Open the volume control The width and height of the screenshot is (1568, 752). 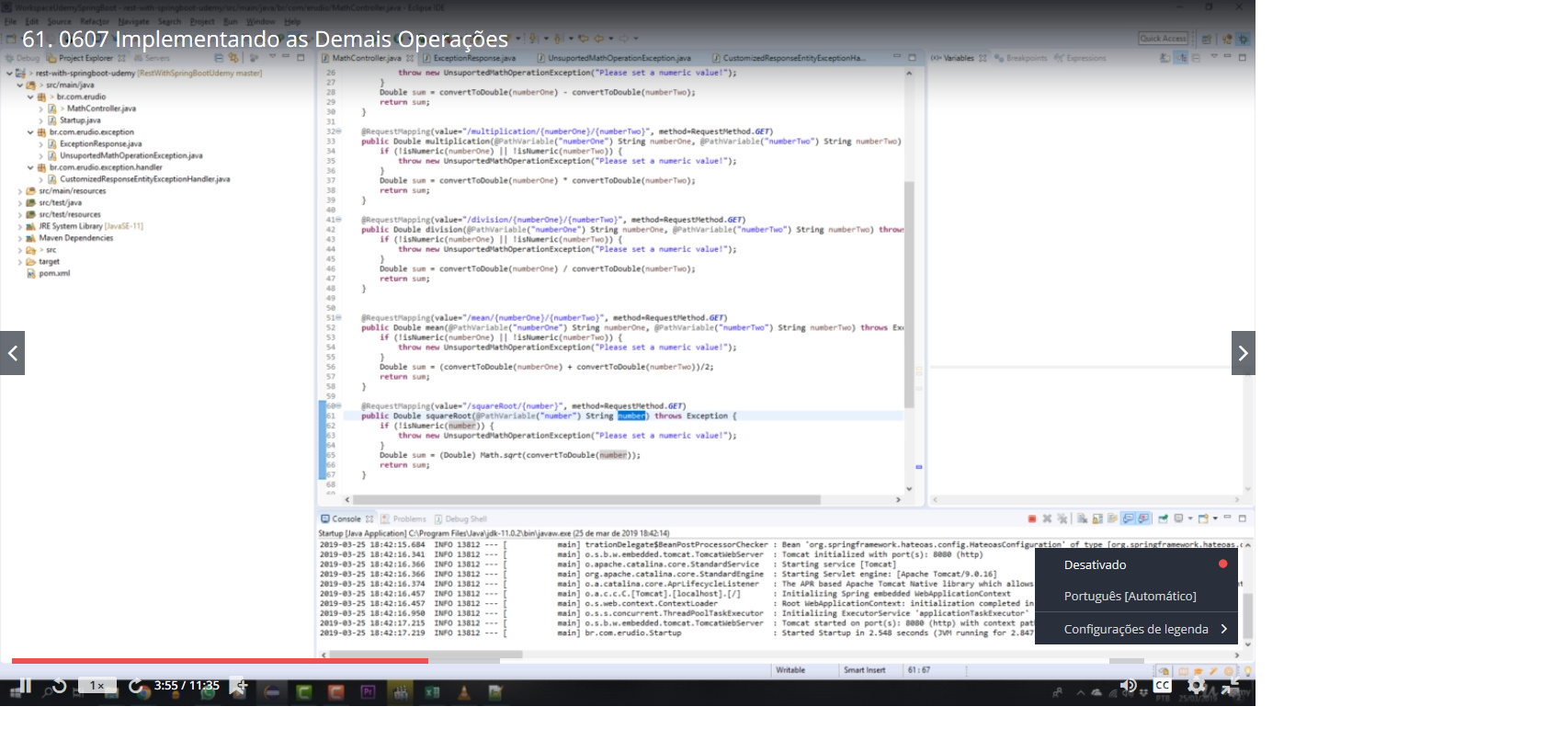click(1128, 686)
